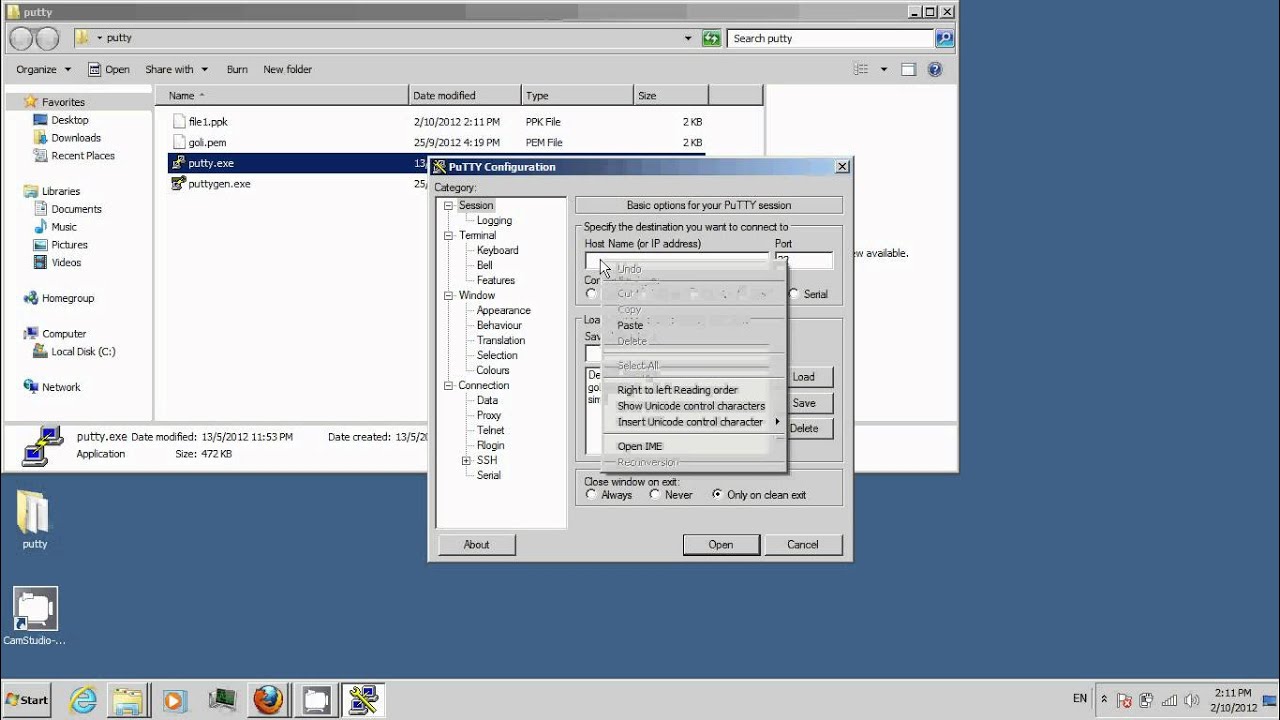Select Show Unicode control characters
This screenshot has height=720, width=1280.
click(x=693, y=406)
